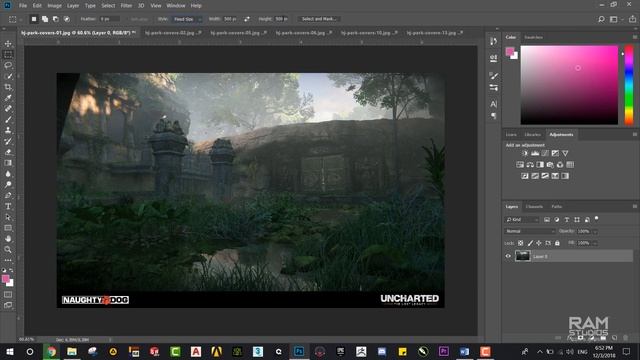Select the Quick Selection tool
Image resolution: width=640 pixels, height=360 pixels.
(8, 76)
